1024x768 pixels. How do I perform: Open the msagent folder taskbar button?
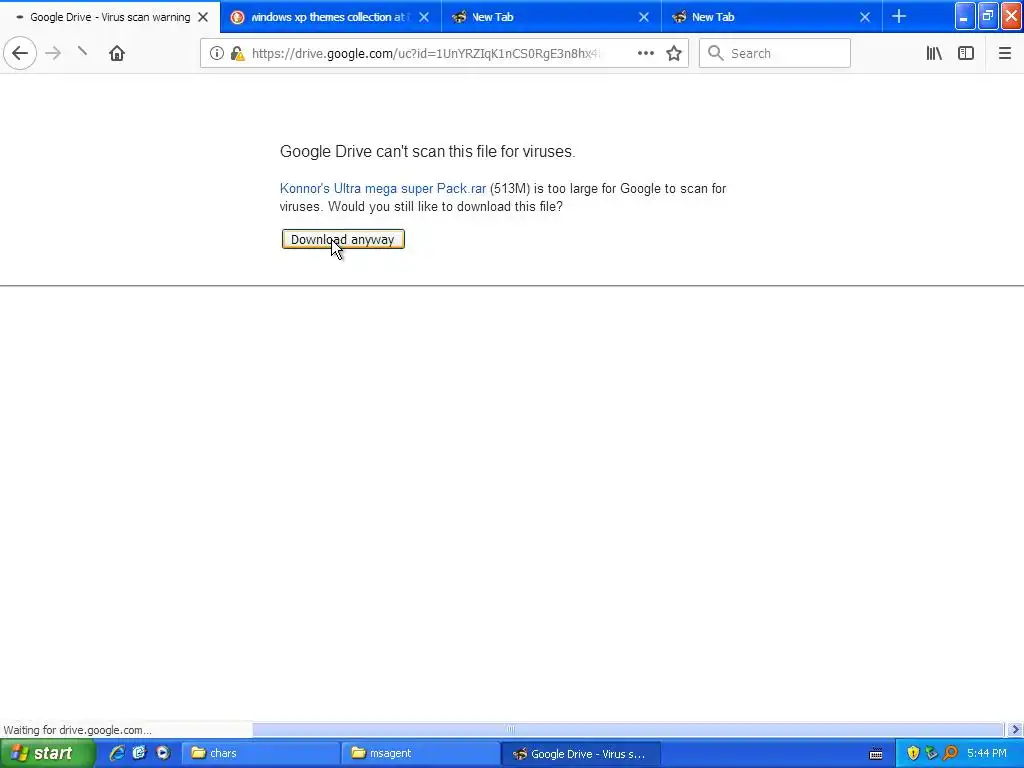tap(419, 753)
